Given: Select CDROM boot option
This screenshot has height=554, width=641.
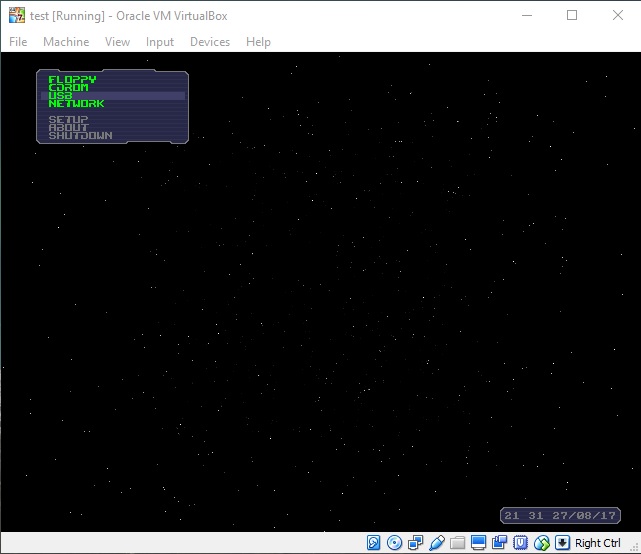Looking at the screenshot, I should pyautogui.click(x=68, y=87).
